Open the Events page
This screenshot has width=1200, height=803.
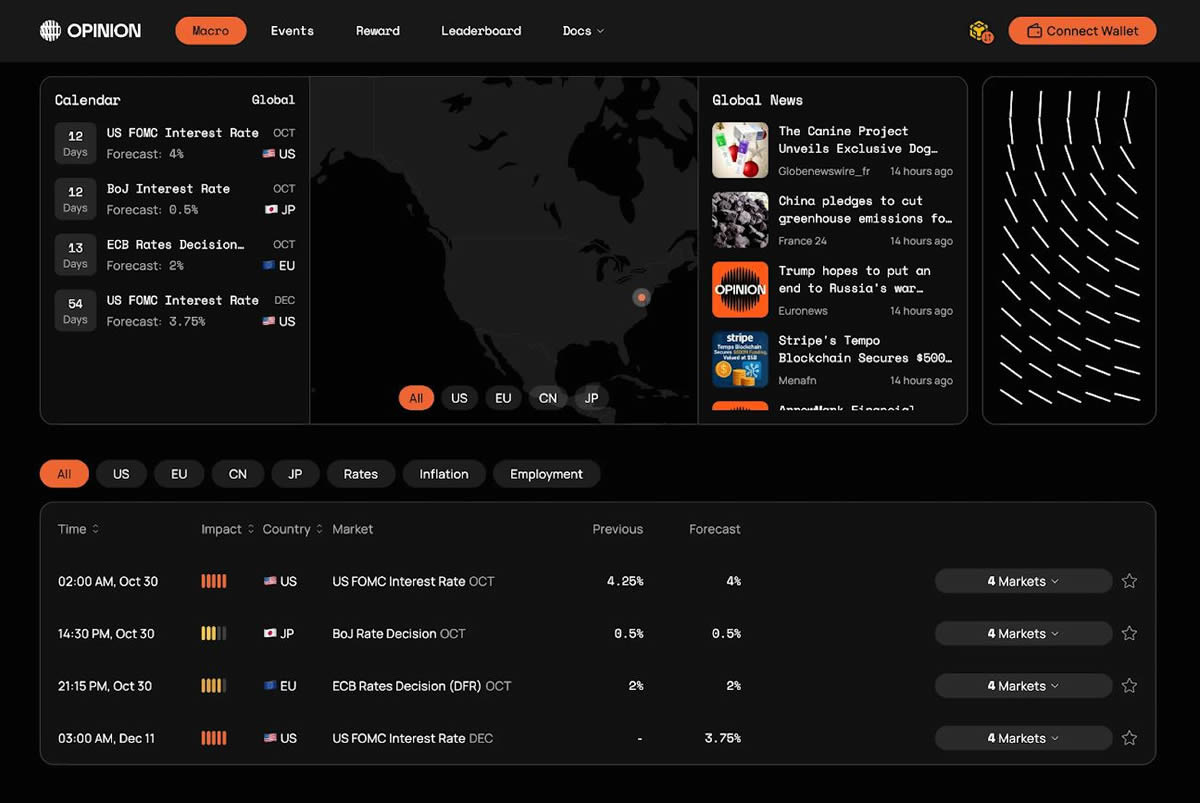pyautogui.click(x=292, y=31)
